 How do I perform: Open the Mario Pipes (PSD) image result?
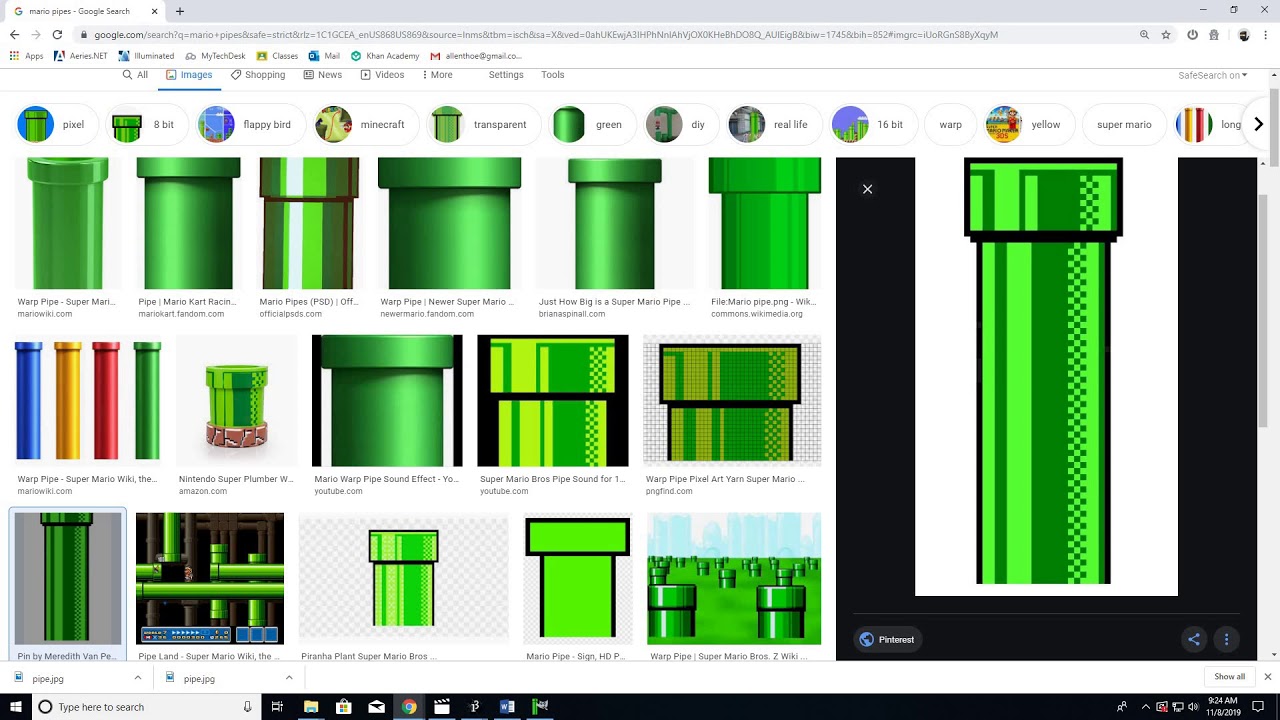pos(309,223)
